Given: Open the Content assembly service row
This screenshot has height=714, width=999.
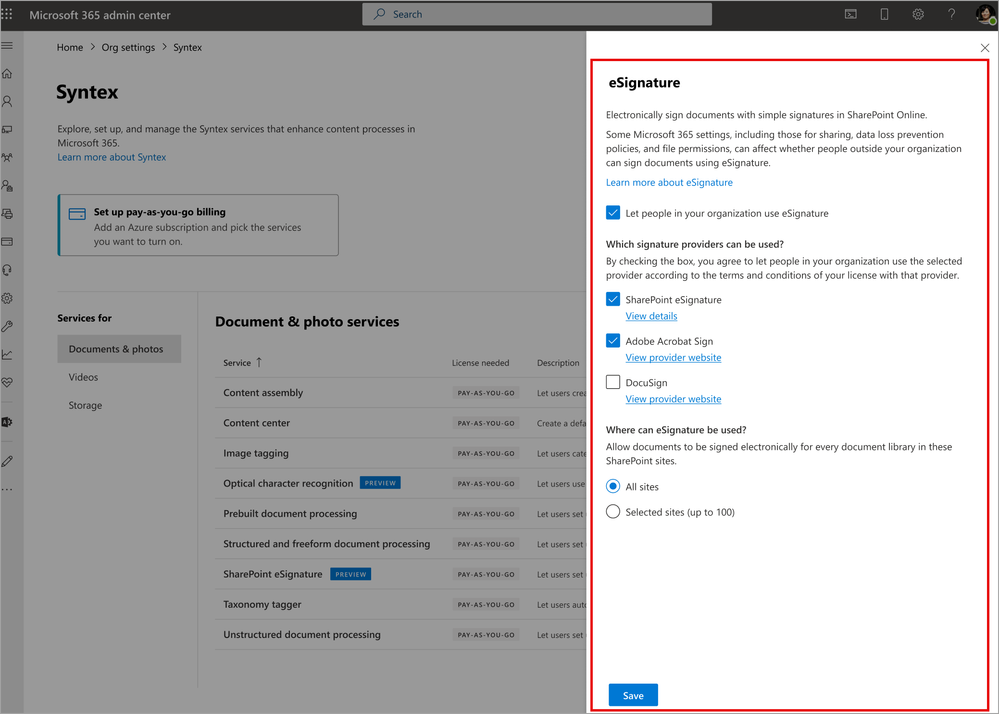Looking at the screenshot, I should point(400,393).
